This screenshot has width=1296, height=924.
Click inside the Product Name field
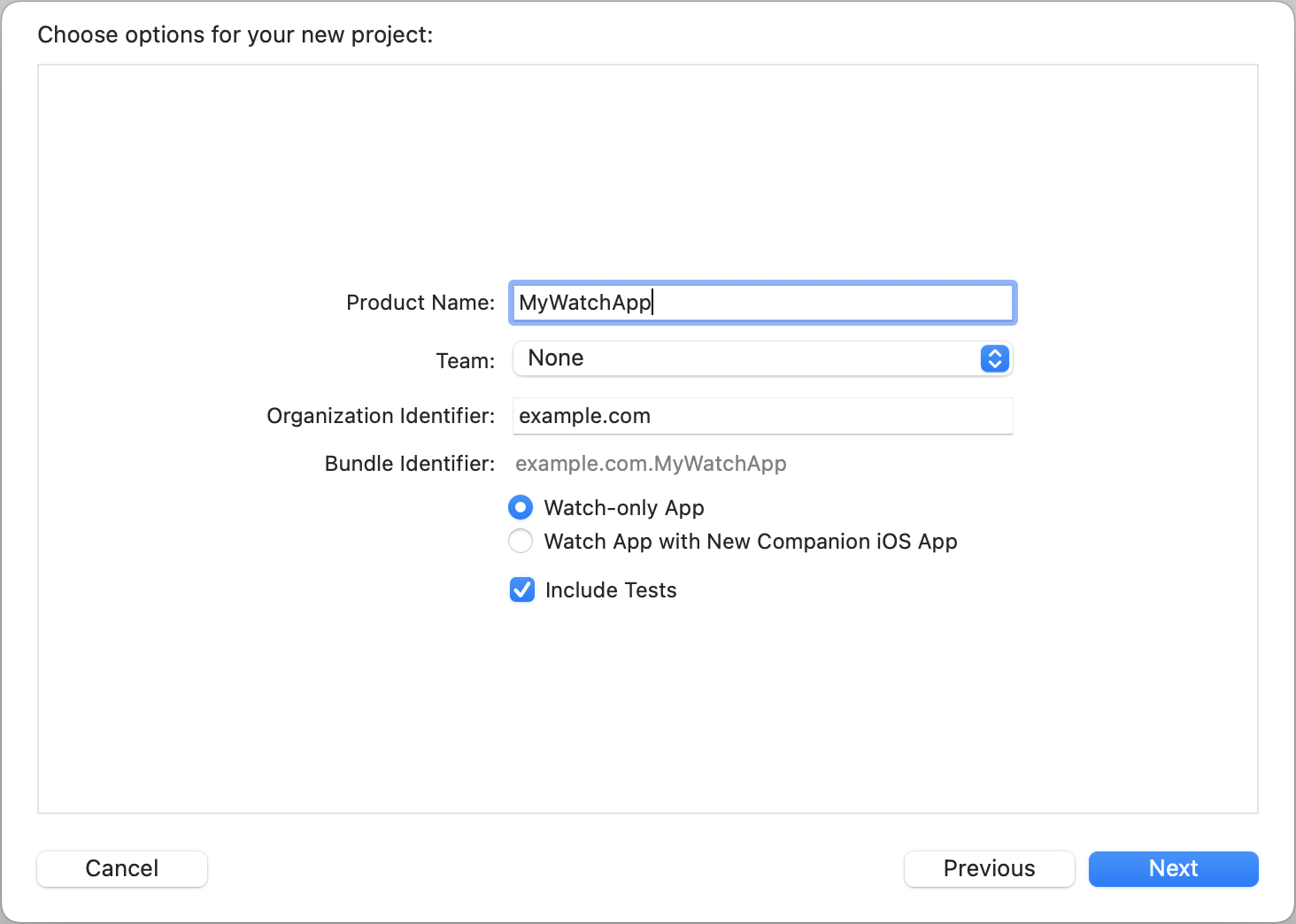(x=761, y=302)
